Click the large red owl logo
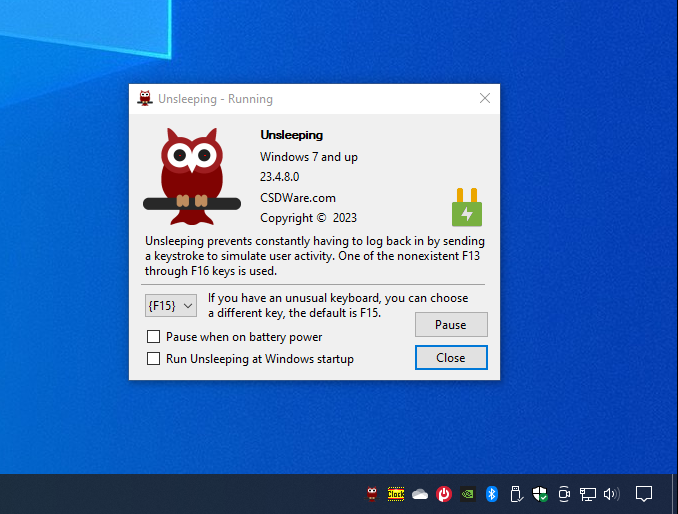 coord(192,176)
